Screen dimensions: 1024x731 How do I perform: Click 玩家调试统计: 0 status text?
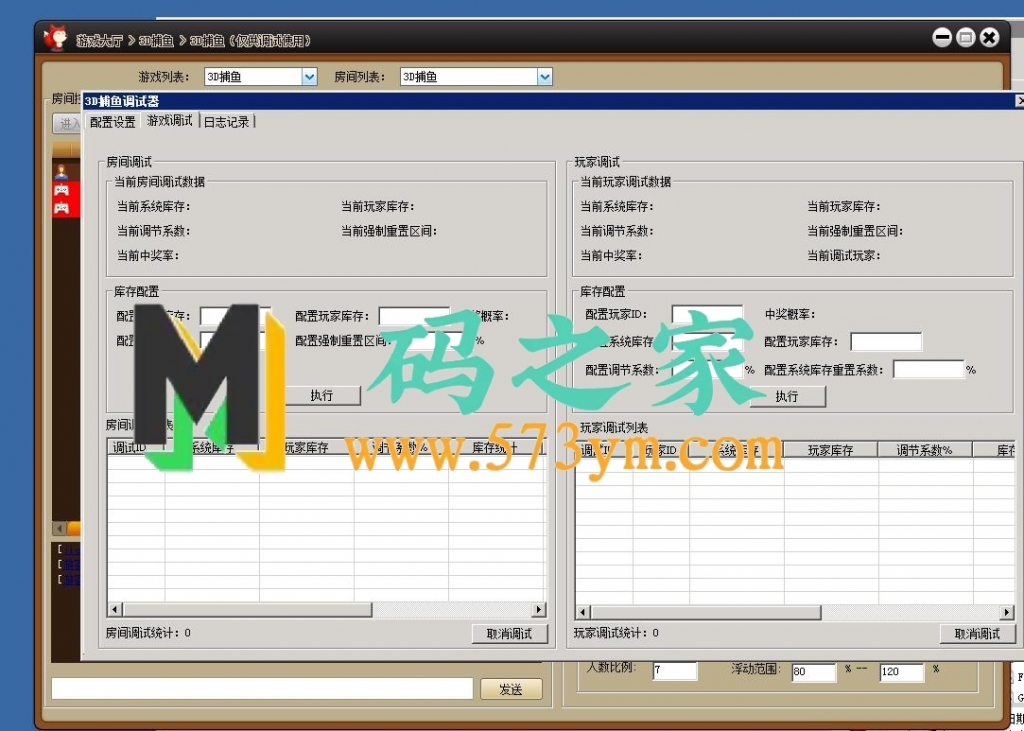[x=616, y=633]
